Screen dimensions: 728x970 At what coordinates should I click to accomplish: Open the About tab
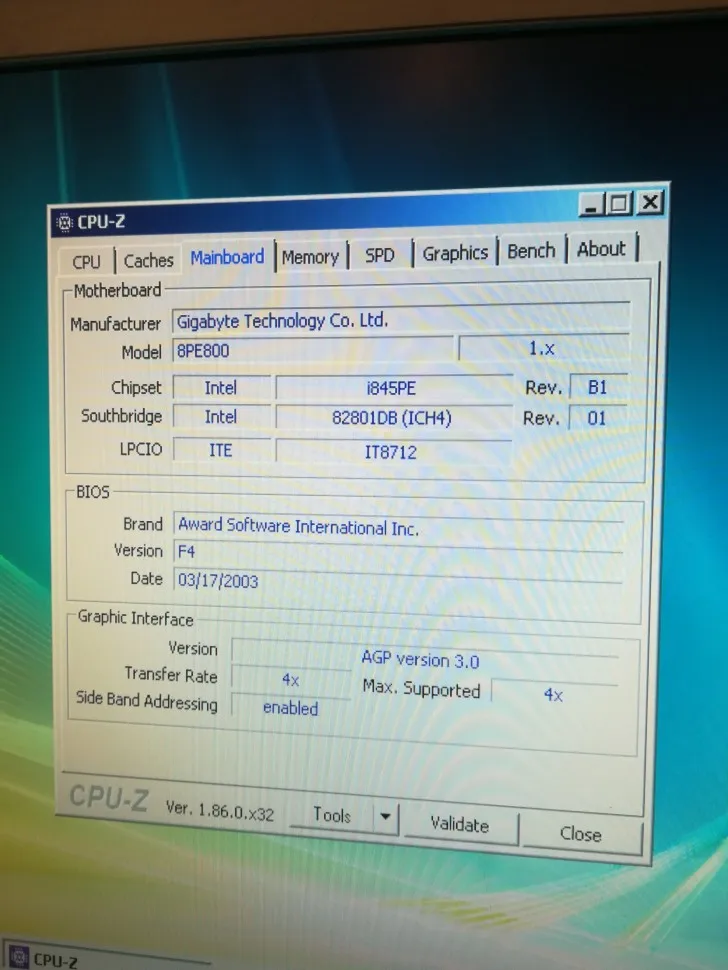coord(601,249)
